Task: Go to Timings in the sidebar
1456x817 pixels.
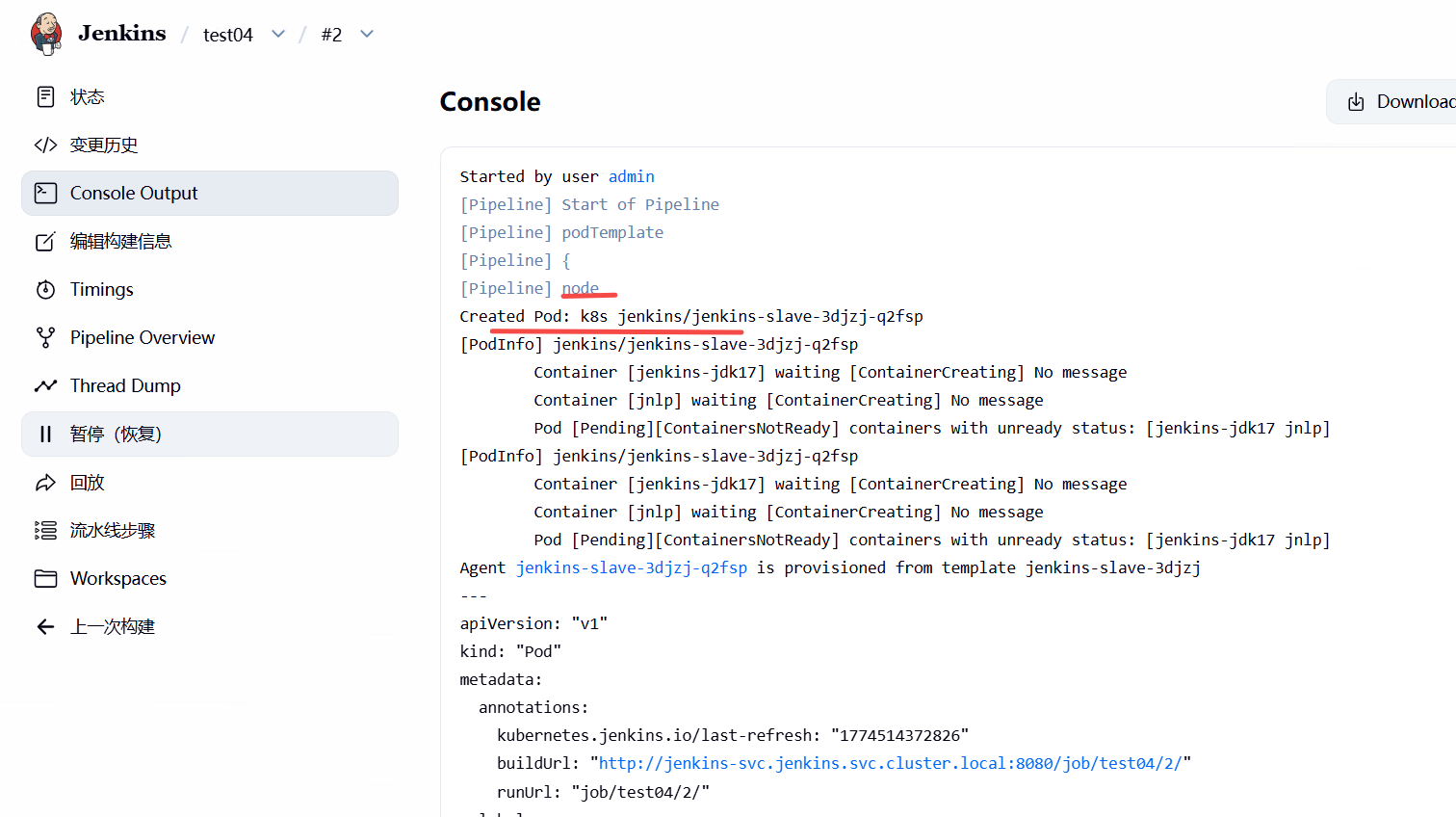Action: point(210,289)
